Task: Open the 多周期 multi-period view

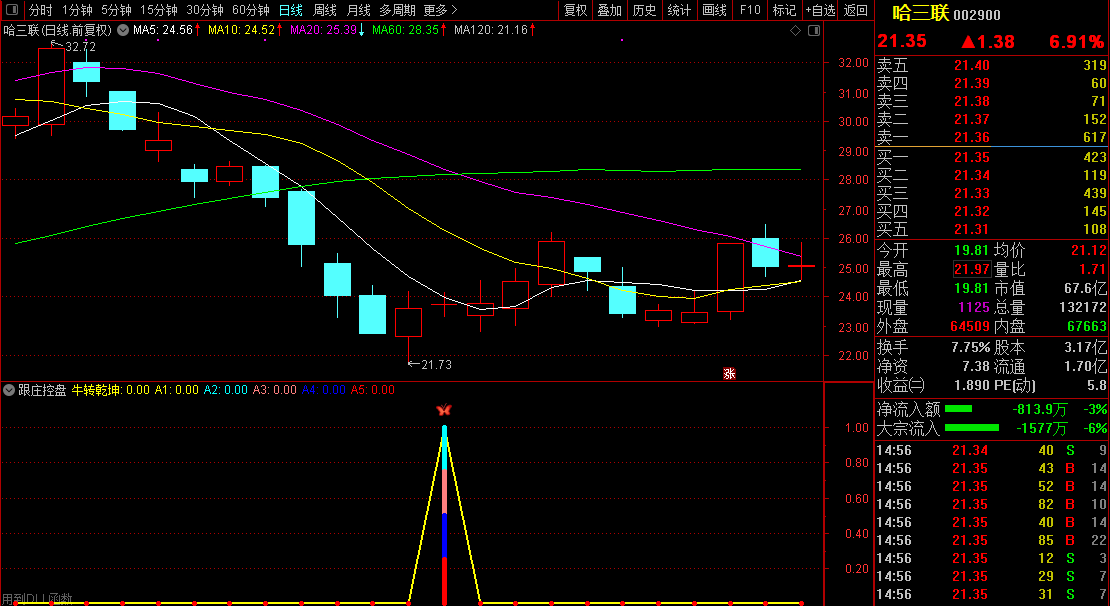Action: (x=397, y=10)
